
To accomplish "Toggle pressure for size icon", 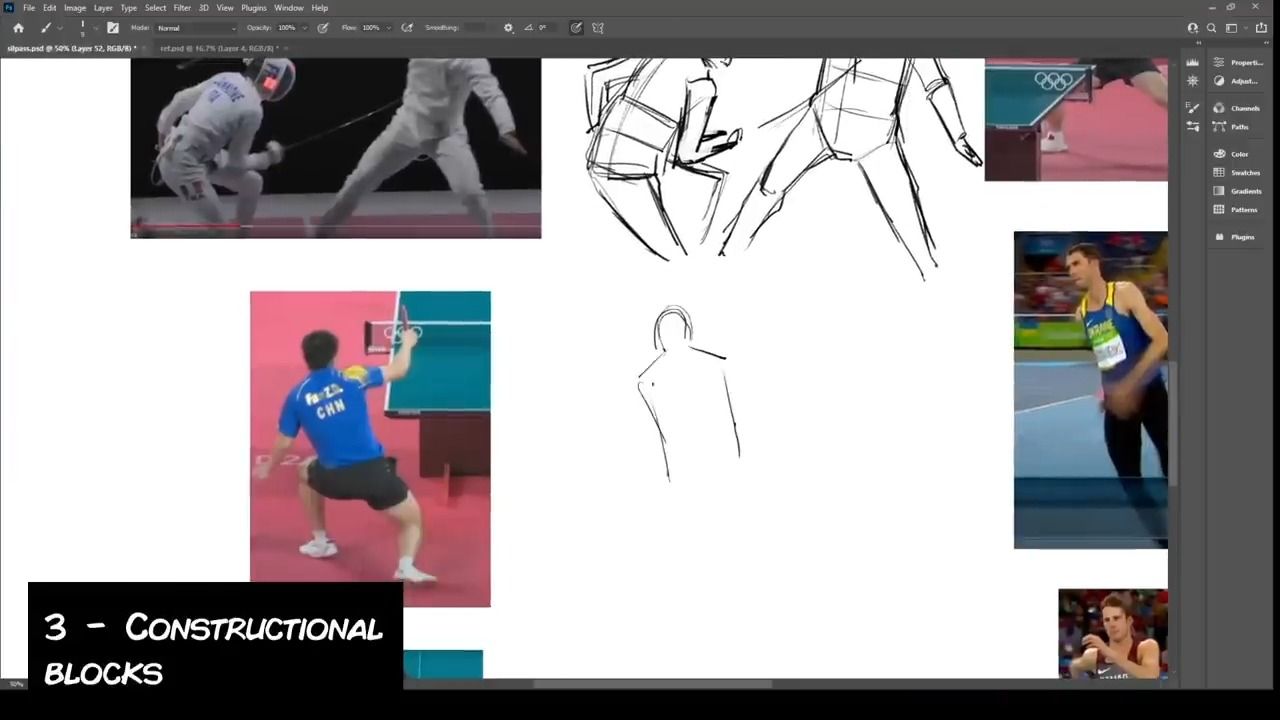I will pyautogui.click(x=576, y=28).
